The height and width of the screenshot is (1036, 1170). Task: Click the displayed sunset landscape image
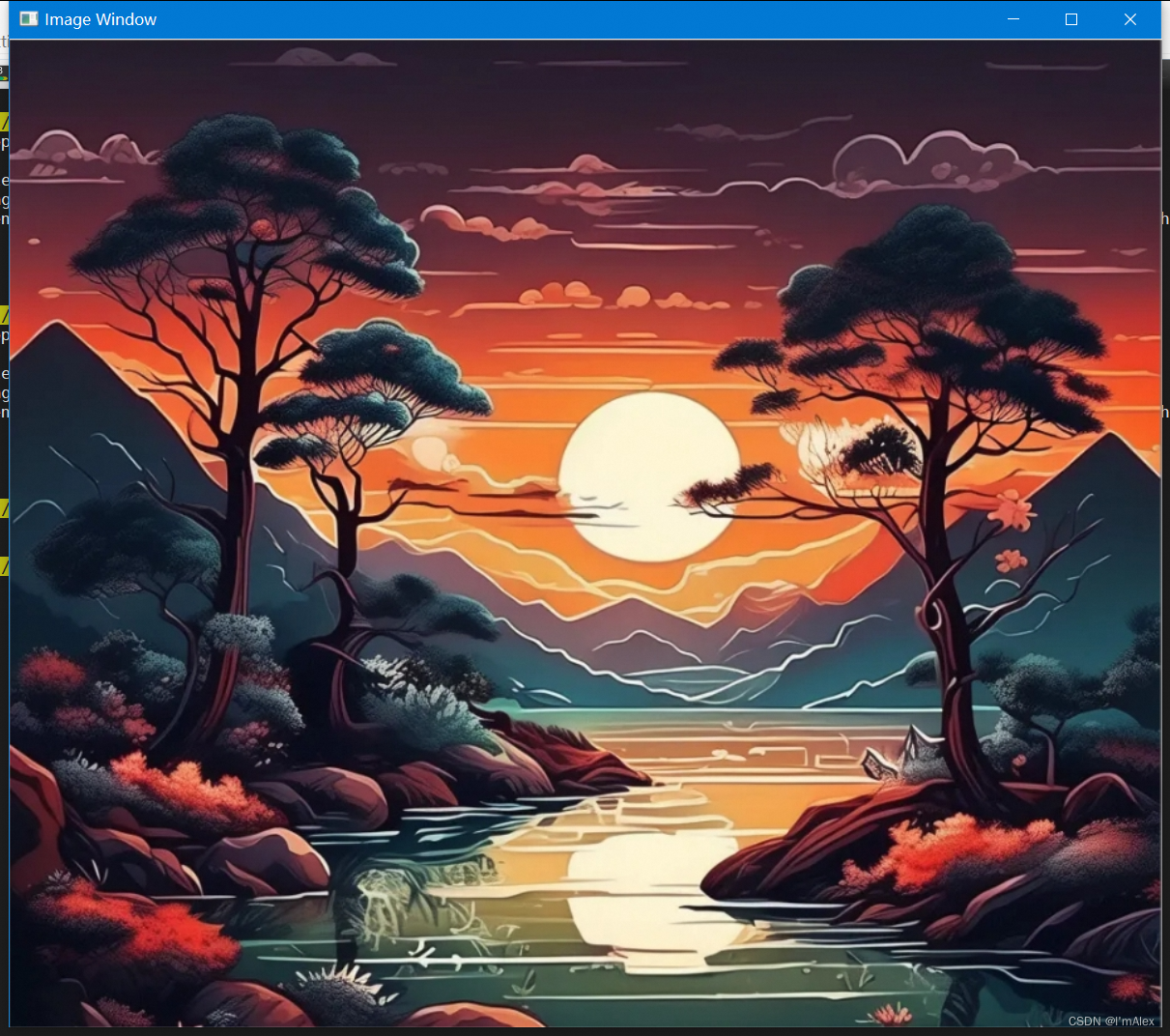[x=585, y=532]
